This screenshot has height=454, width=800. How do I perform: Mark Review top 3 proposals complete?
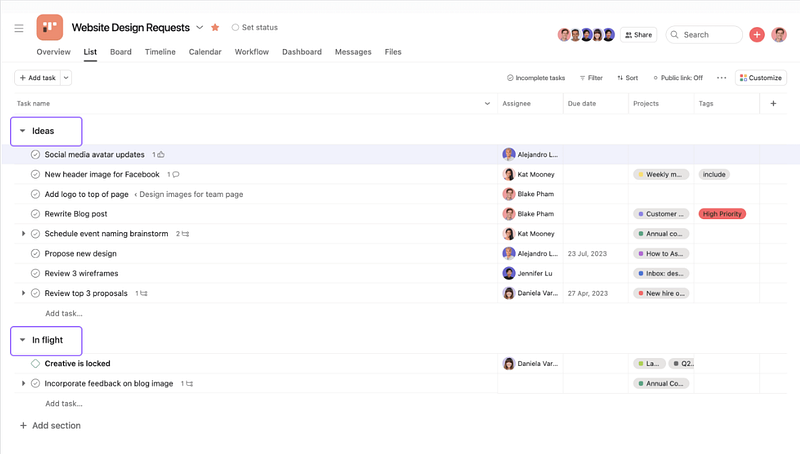(x=35, y=293)
